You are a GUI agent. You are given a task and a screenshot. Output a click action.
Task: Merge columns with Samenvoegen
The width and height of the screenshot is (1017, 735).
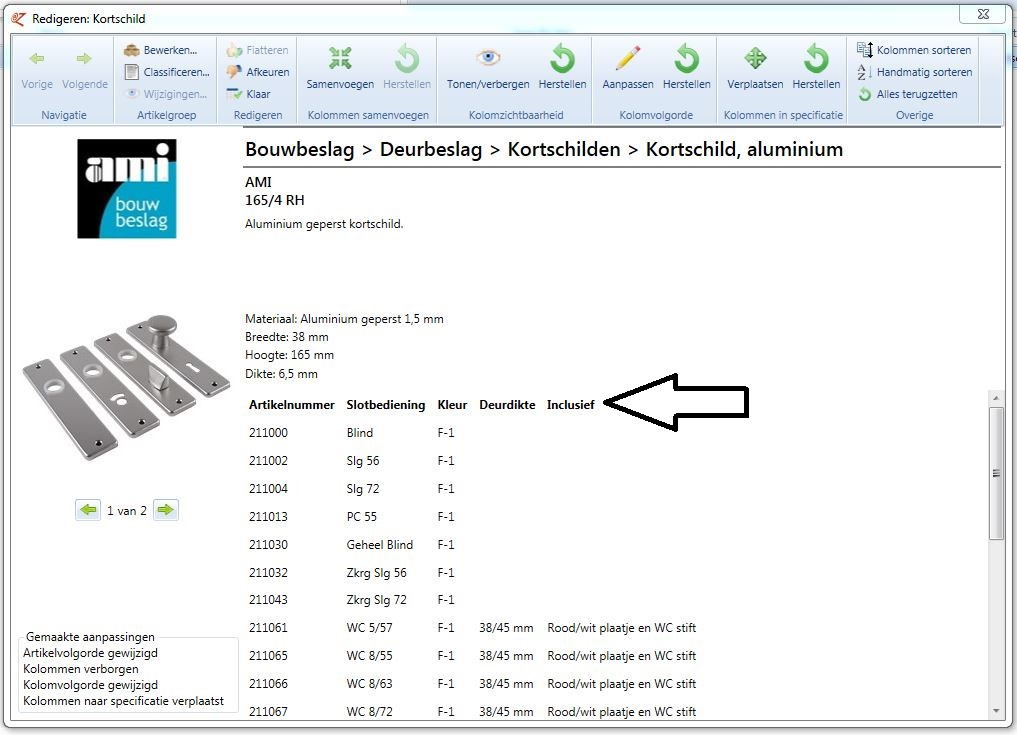pyautogui.click(x=340, y=67)
